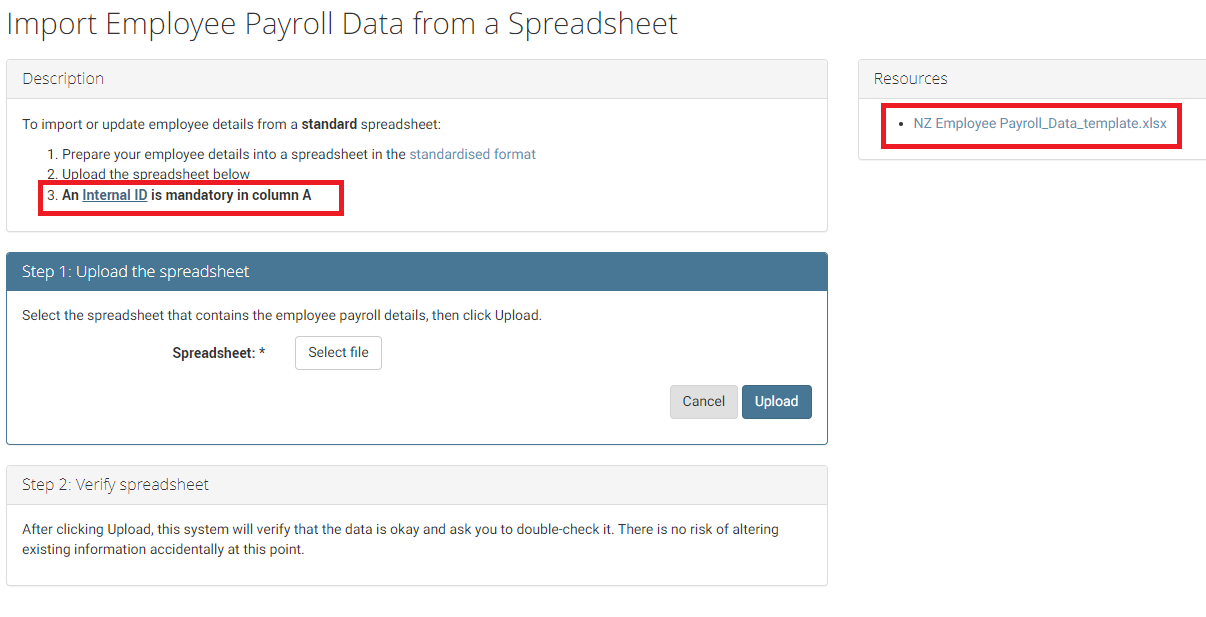Click the required asterisk beside Spreadsheet
1206x617 pixels.
coord(262,353)
